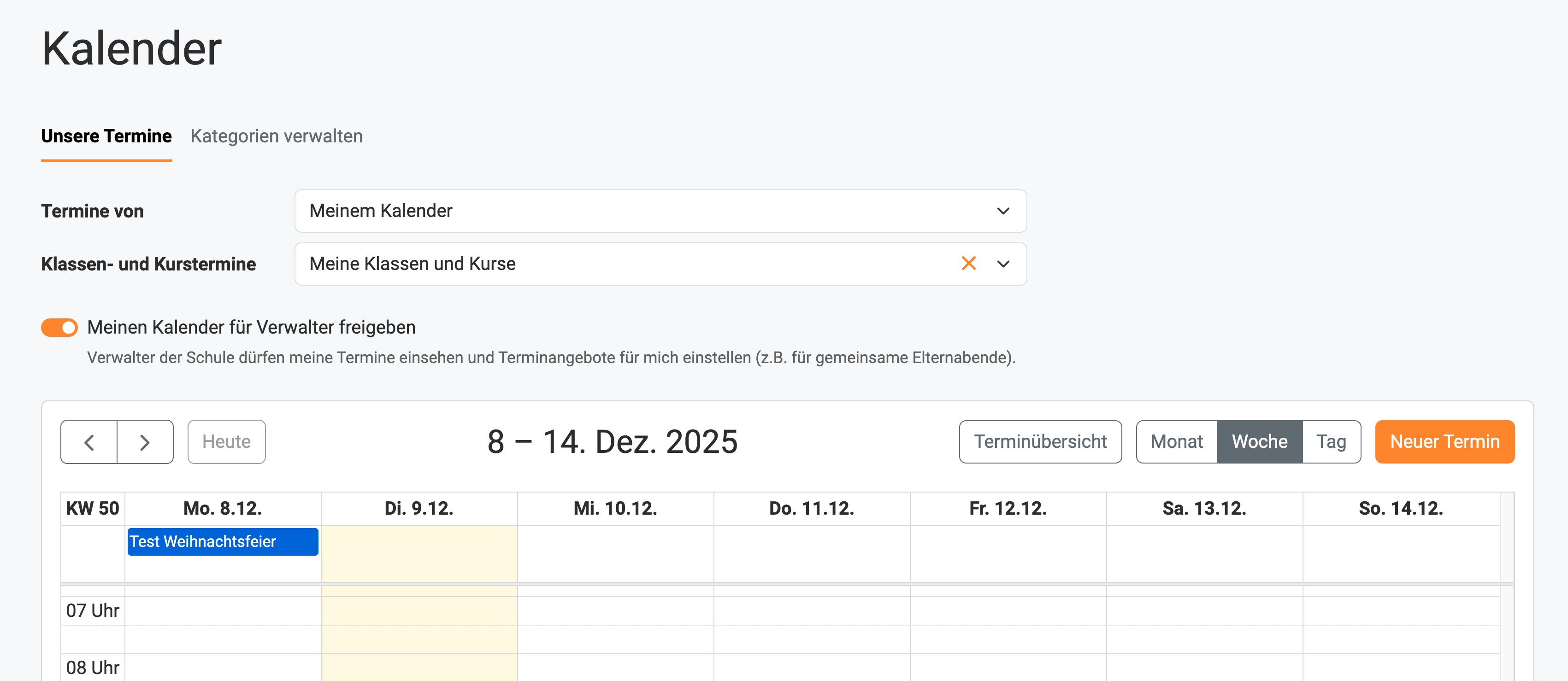Clear the 'Meine Klassen und Kurse' filter
Image resolution: width=1568 pixels, height=681 pixels.
click(969, 264)
